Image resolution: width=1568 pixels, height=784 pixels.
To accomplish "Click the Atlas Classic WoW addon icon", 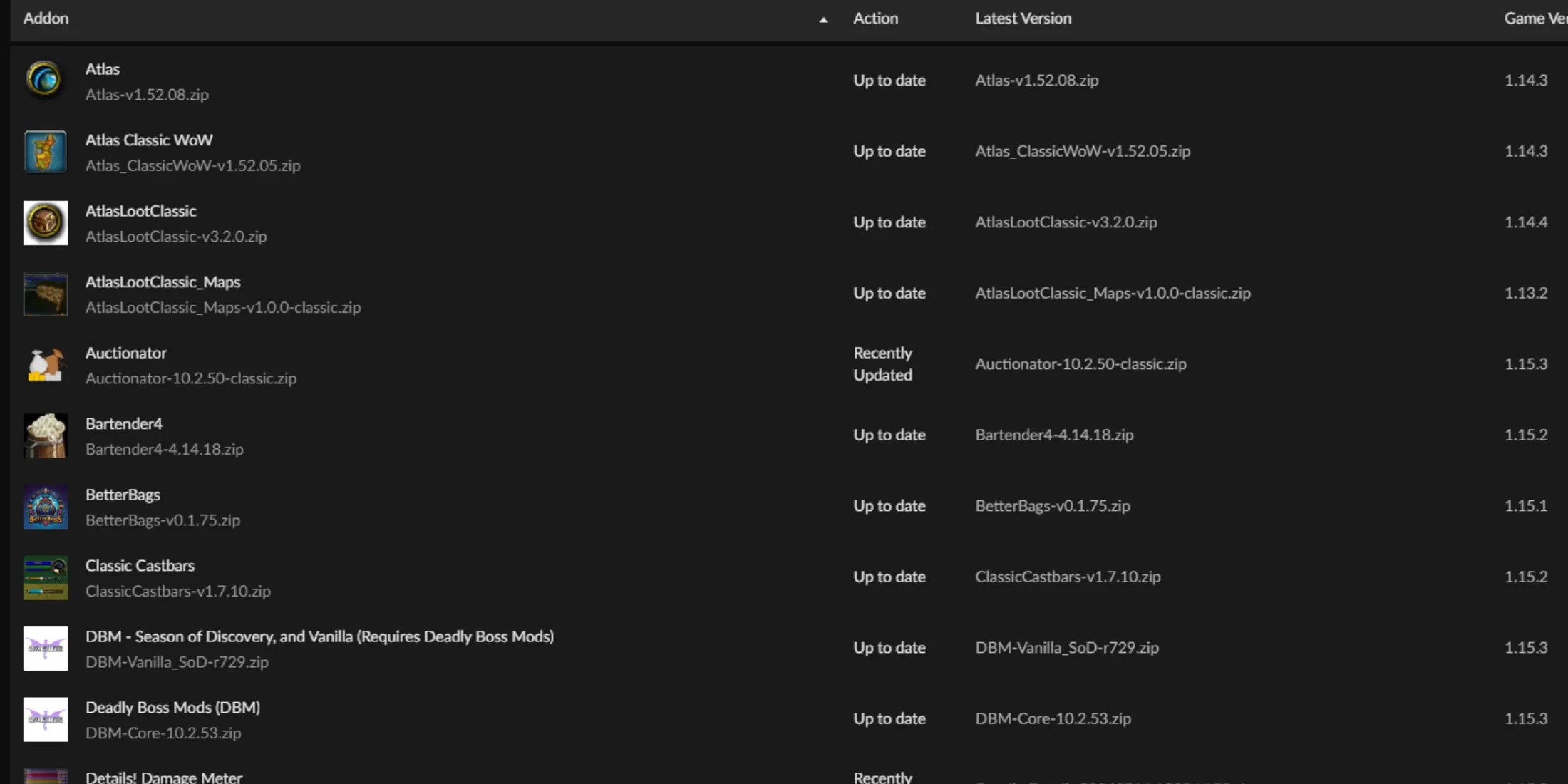I will coord(45,151).
